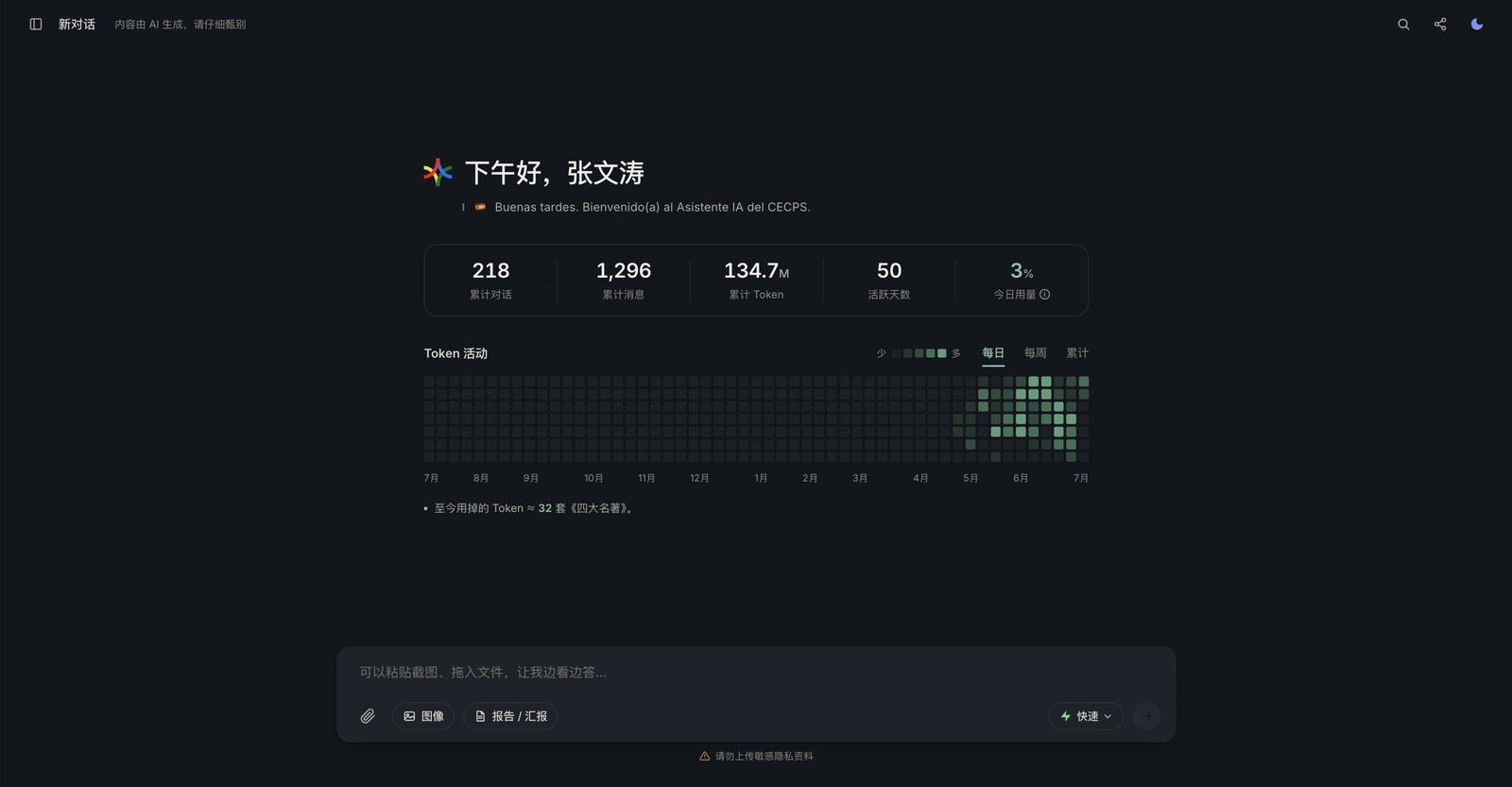Toggle dark mode moon icon
Viewport: 1512px width, 787px height.
[x=1477, y=25]
